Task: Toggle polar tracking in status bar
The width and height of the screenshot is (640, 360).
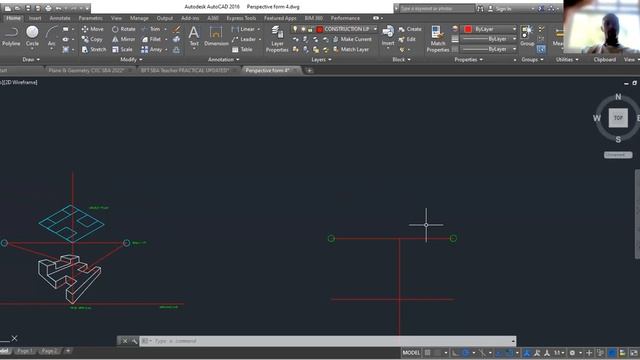Action: coord(465,353)
